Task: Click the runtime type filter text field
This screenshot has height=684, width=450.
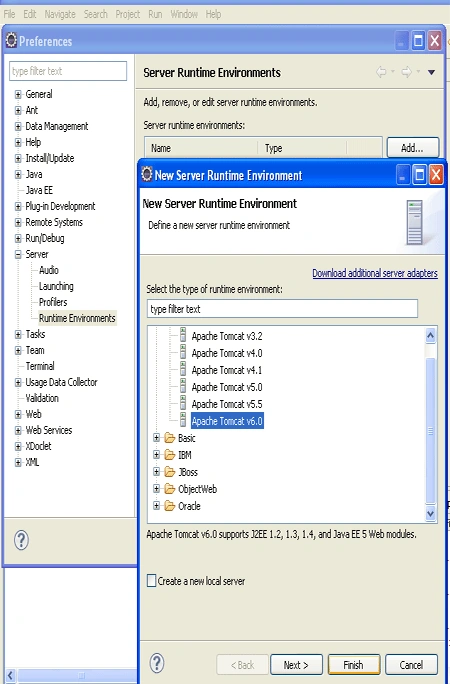Action: pyautogui.click(x=282, y=309)
